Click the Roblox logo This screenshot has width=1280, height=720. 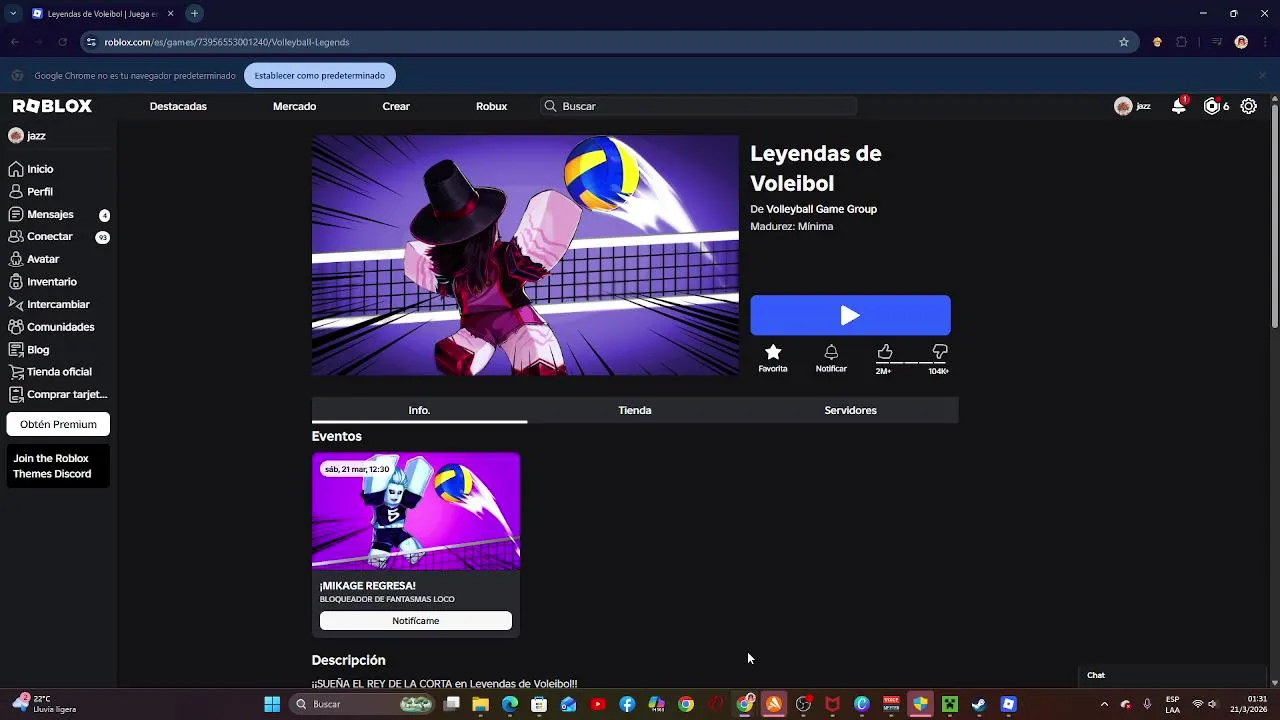click(x=52, y=106)
